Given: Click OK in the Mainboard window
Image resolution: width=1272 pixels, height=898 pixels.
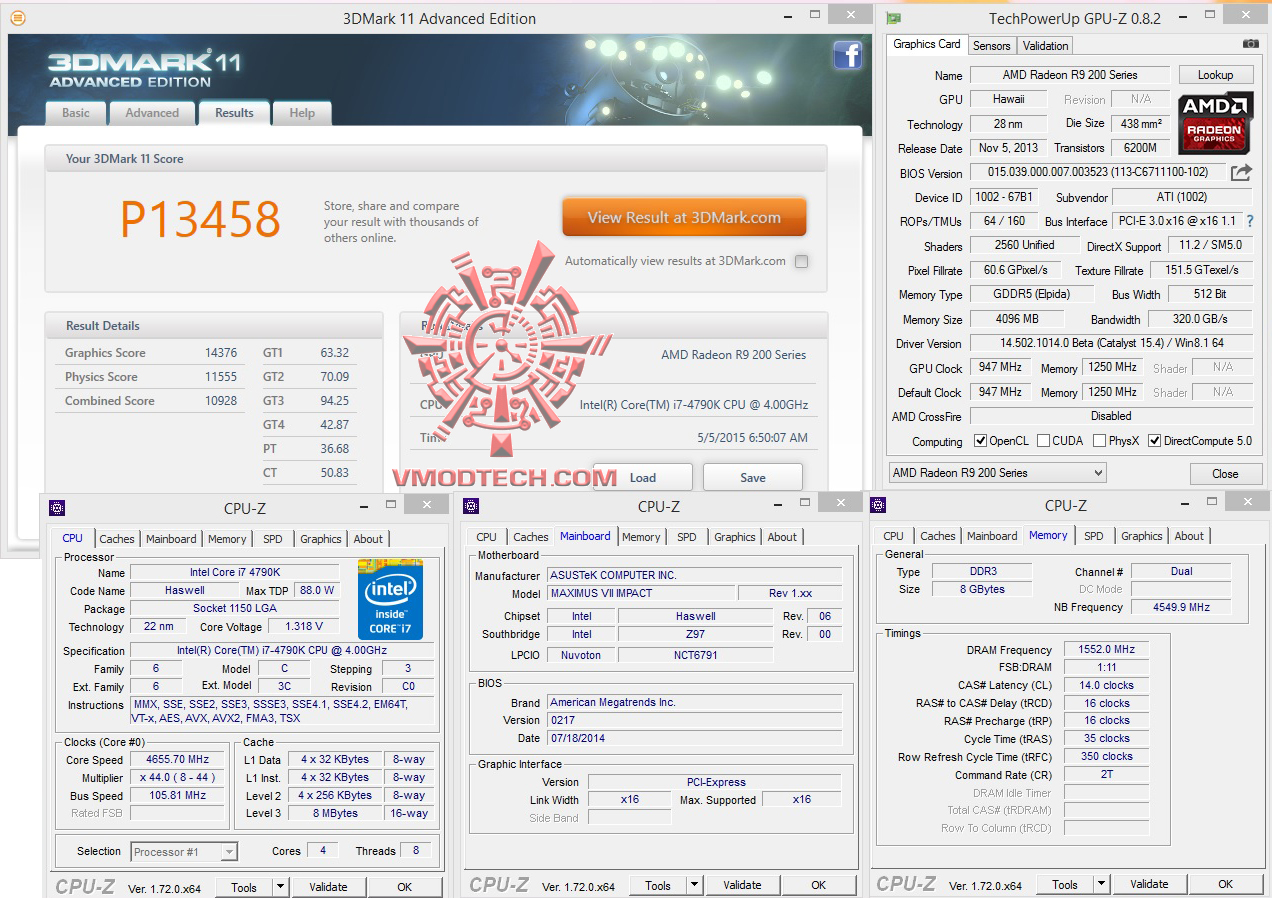Looking at the screenshot, I should pos(818,885).
